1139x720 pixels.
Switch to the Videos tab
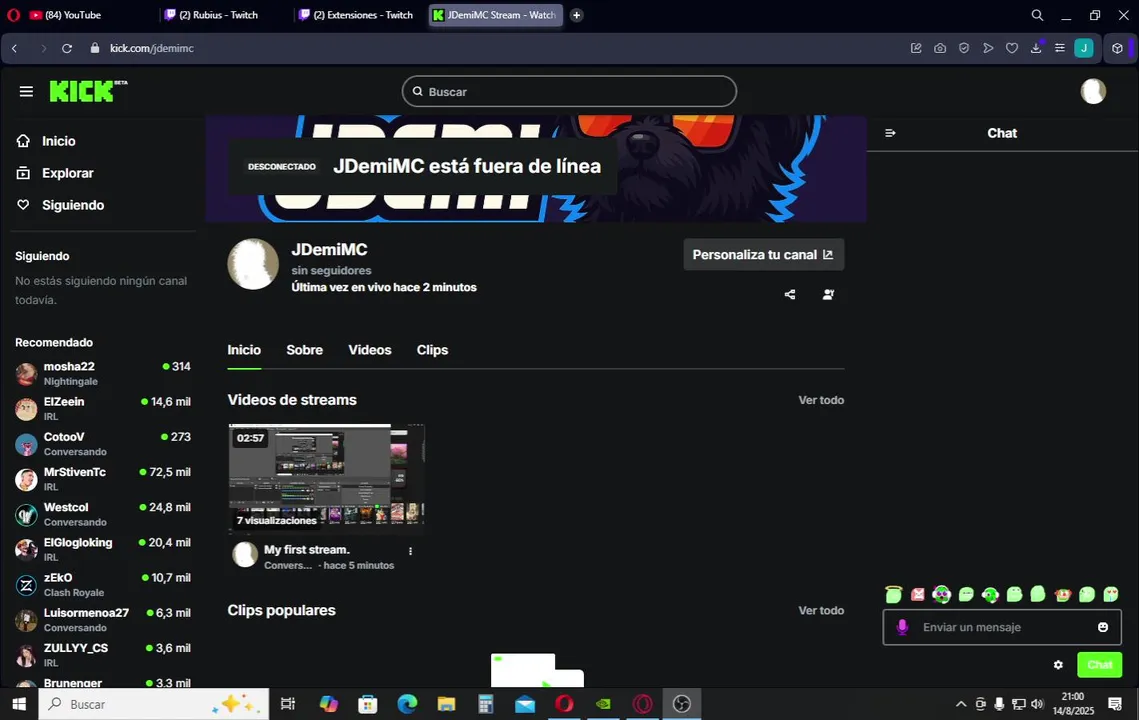[x=370, y=350]
